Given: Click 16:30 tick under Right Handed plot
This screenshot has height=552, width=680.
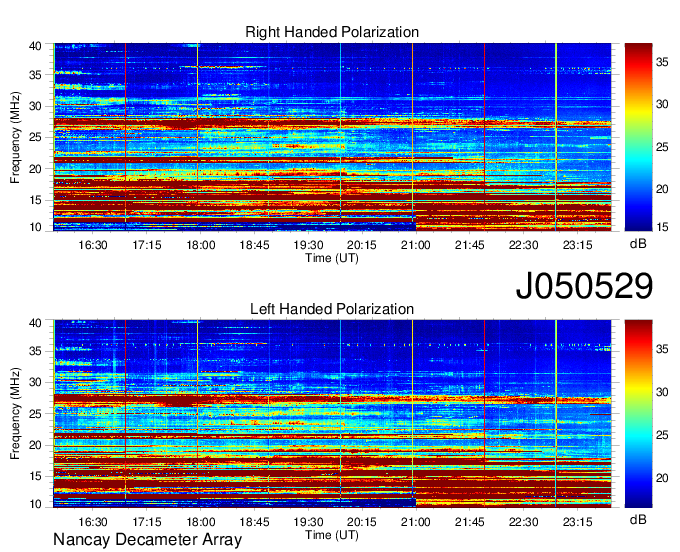Looking at the screenshot, I should [x=93, y=245].
